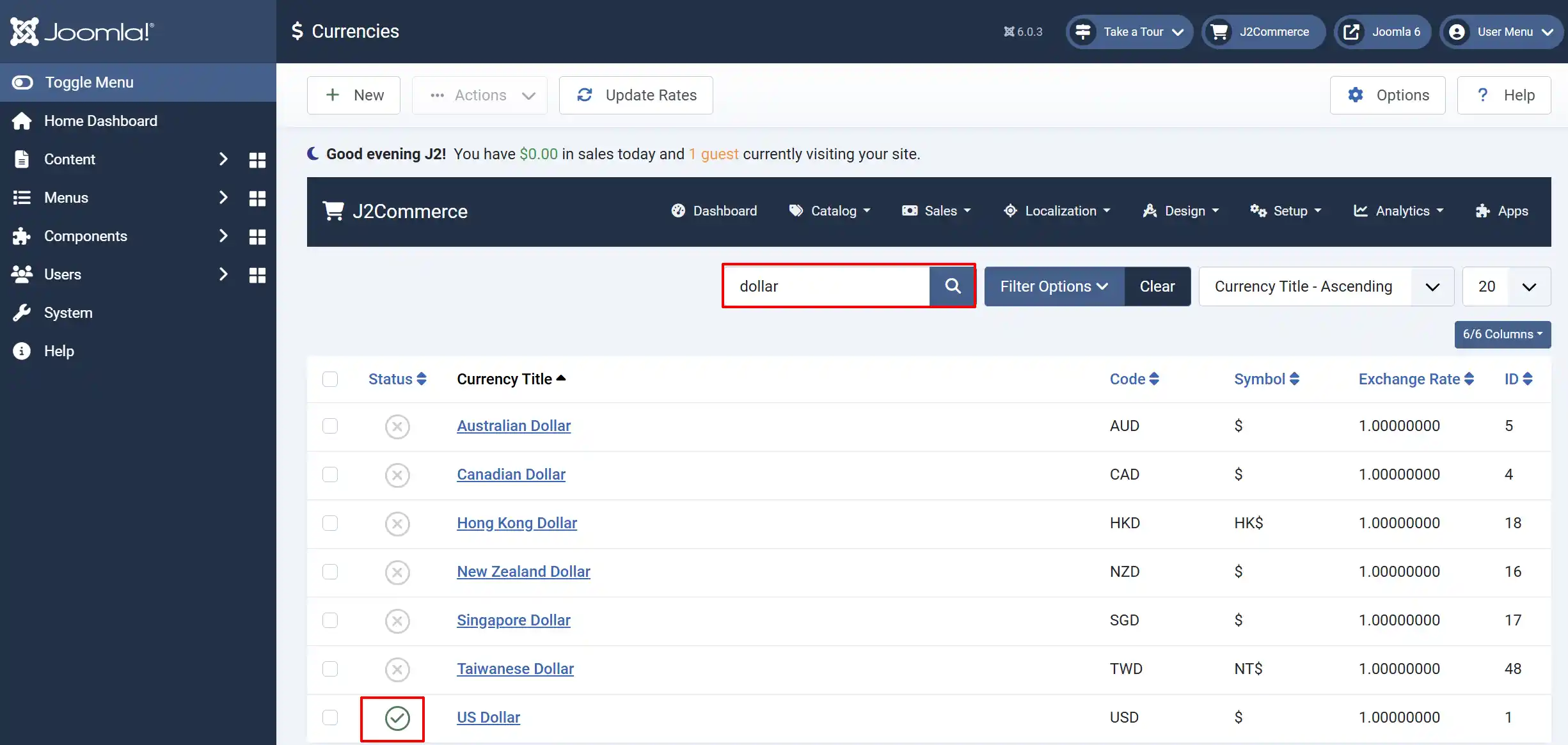
Task: Check the Hong Kong Dollar row checkbox
Action: point(330,523)
